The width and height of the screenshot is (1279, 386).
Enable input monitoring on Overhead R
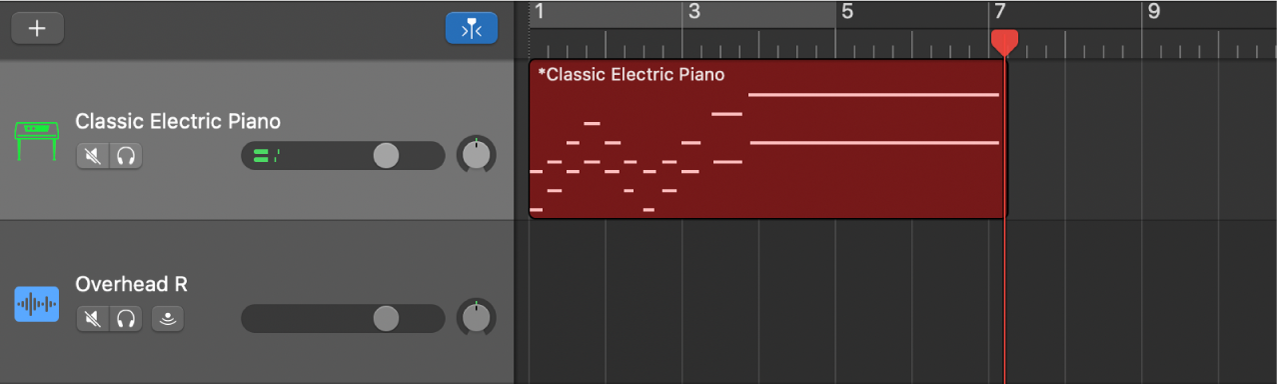[168, 319]
